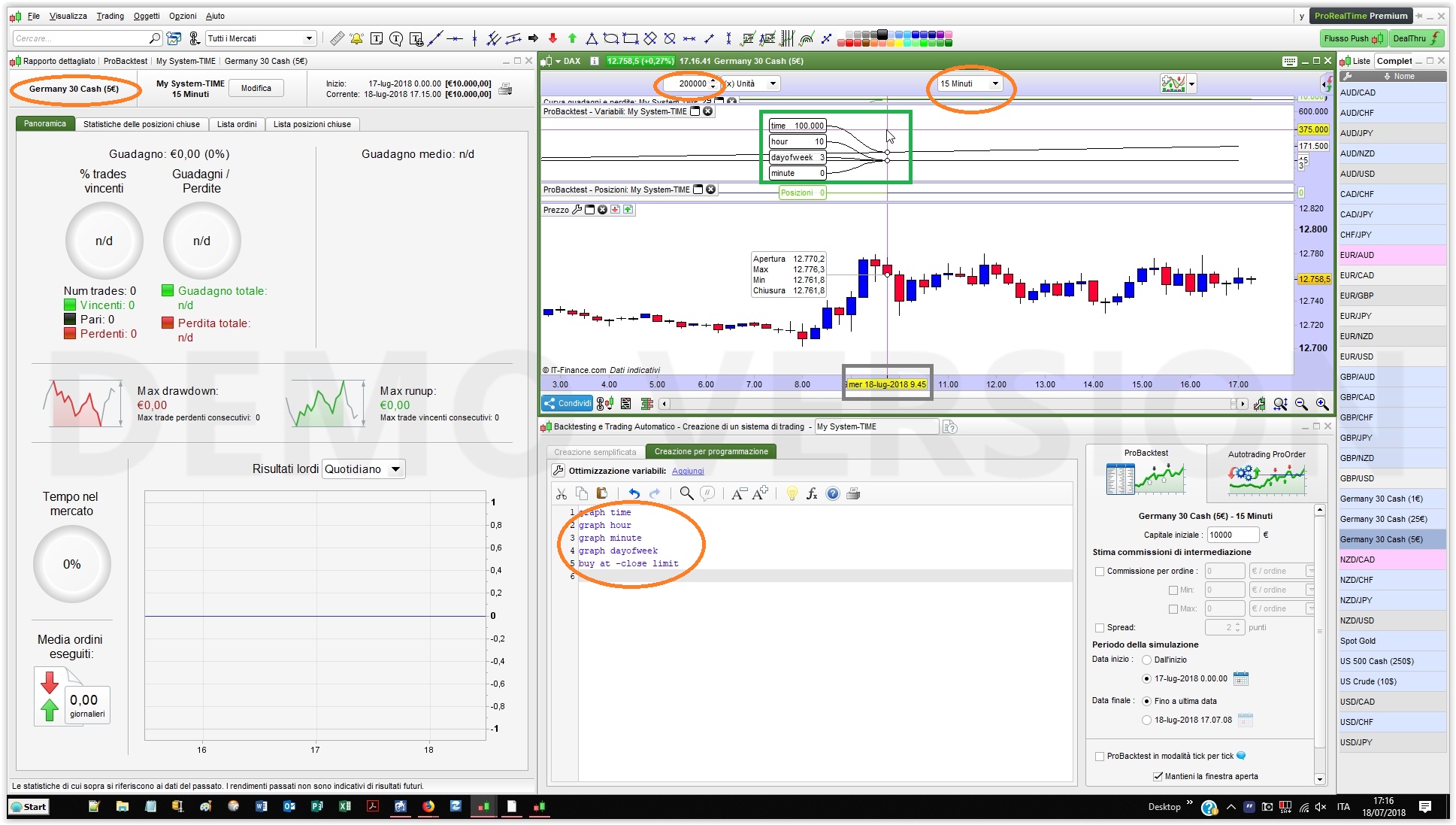Open the Trading menu

110,16
